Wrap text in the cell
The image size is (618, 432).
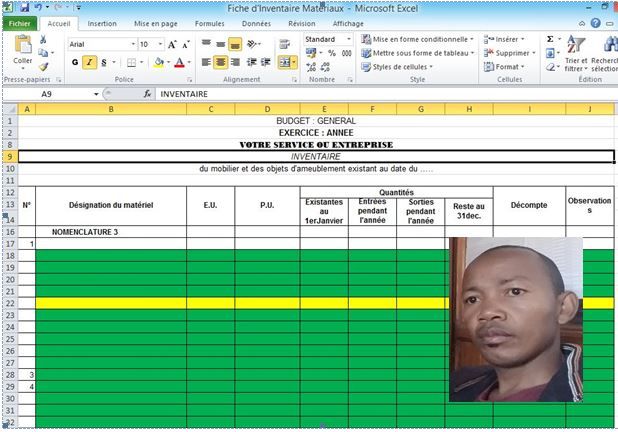(x=285, y=44)
